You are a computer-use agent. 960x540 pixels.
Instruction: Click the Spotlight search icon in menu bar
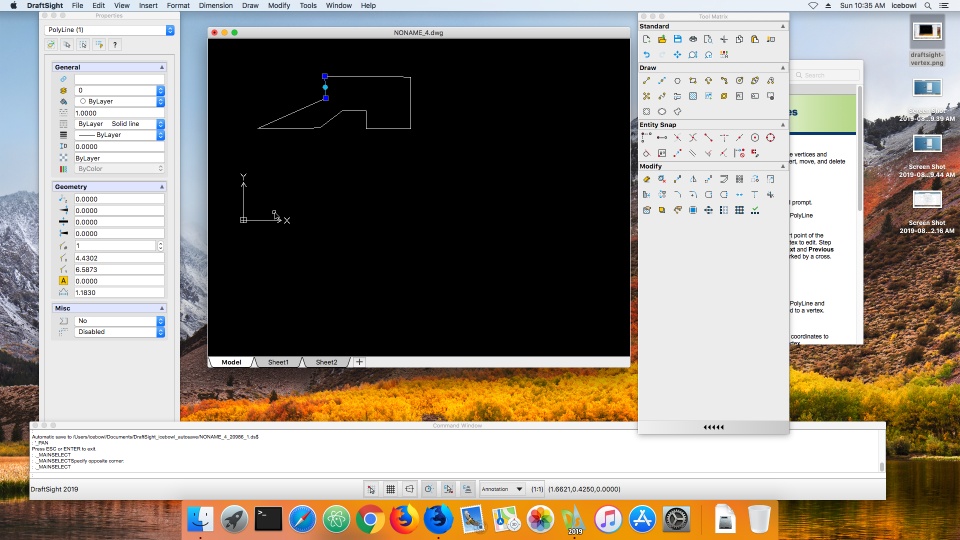928,6
